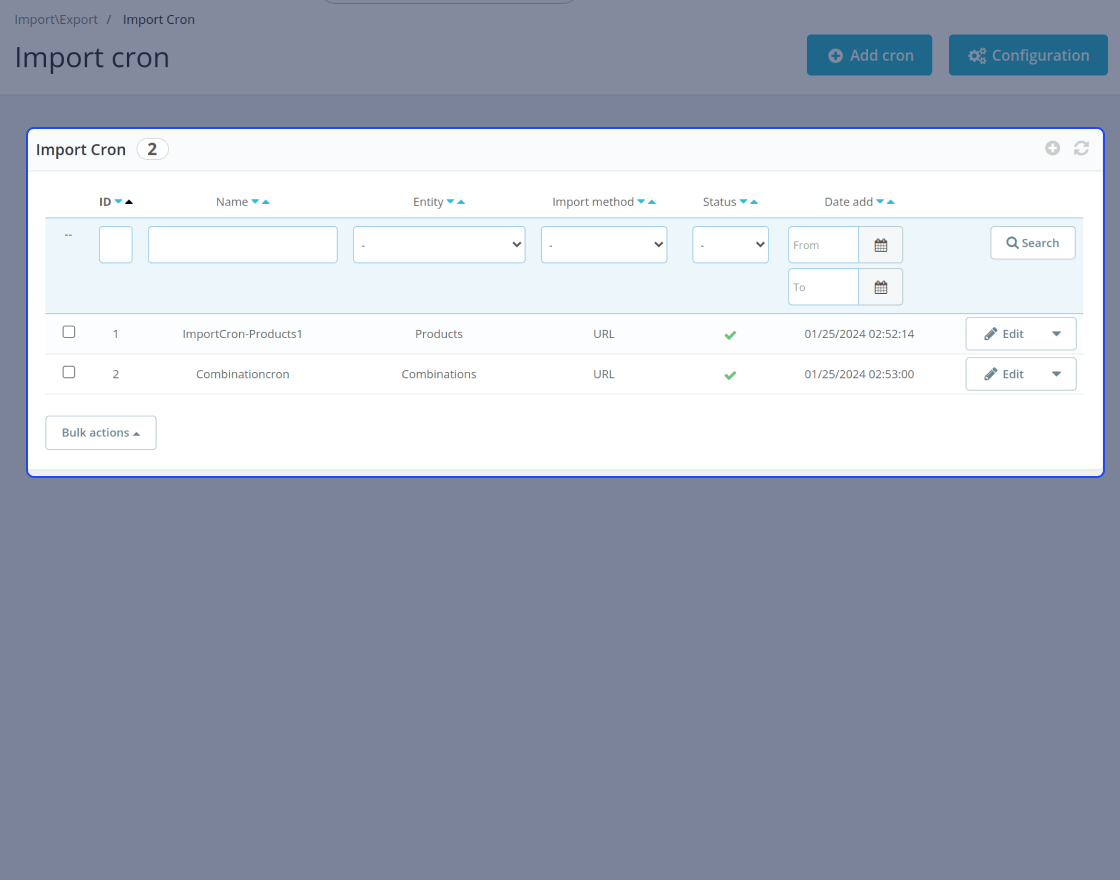Click date 01/25/2024 02:52:14 cell
The height and width of the screenshot is (880, 1120).
(859, 334)
